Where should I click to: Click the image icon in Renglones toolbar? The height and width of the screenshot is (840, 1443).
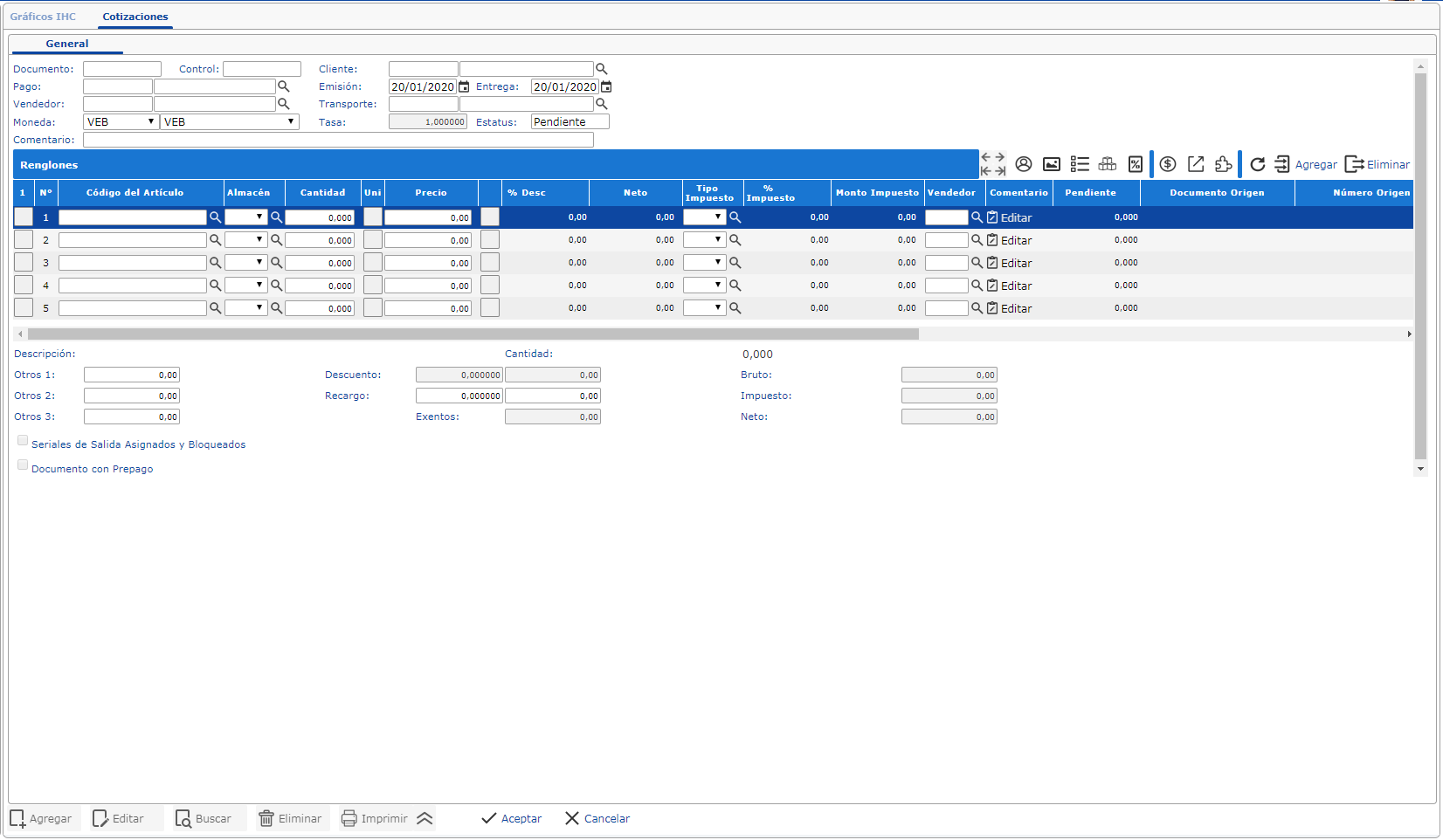tap(1052, 164)
